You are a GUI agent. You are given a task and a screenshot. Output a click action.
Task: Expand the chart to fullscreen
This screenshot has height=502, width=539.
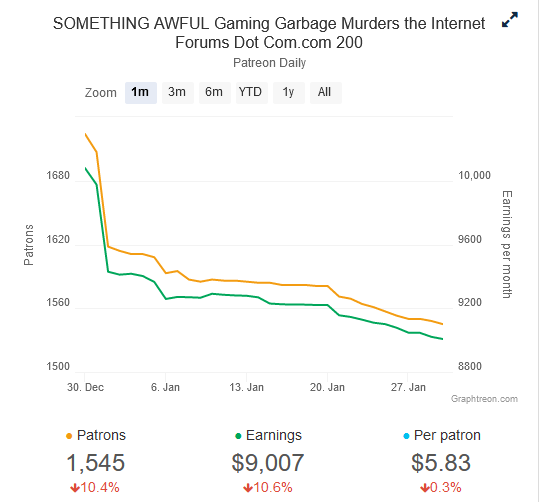click(x=510, y=20)
